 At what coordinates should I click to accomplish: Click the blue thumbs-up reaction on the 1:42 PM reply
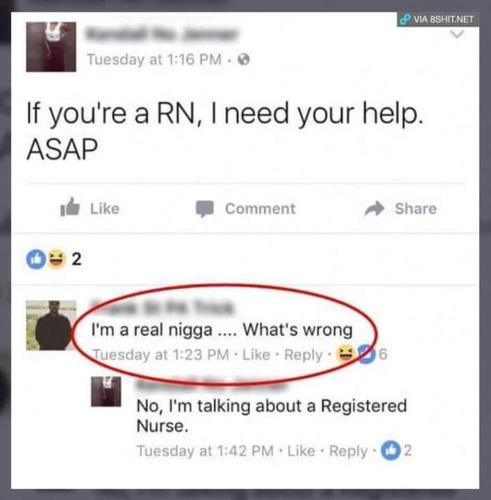(390, 451)
